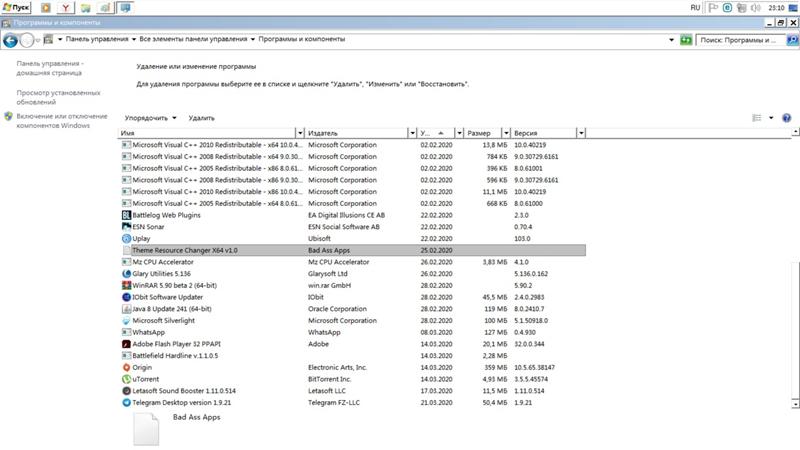Click the language indicator RU in tray
Image resolution: width=800 pixels, height=450 pixels.
[695, 8]
